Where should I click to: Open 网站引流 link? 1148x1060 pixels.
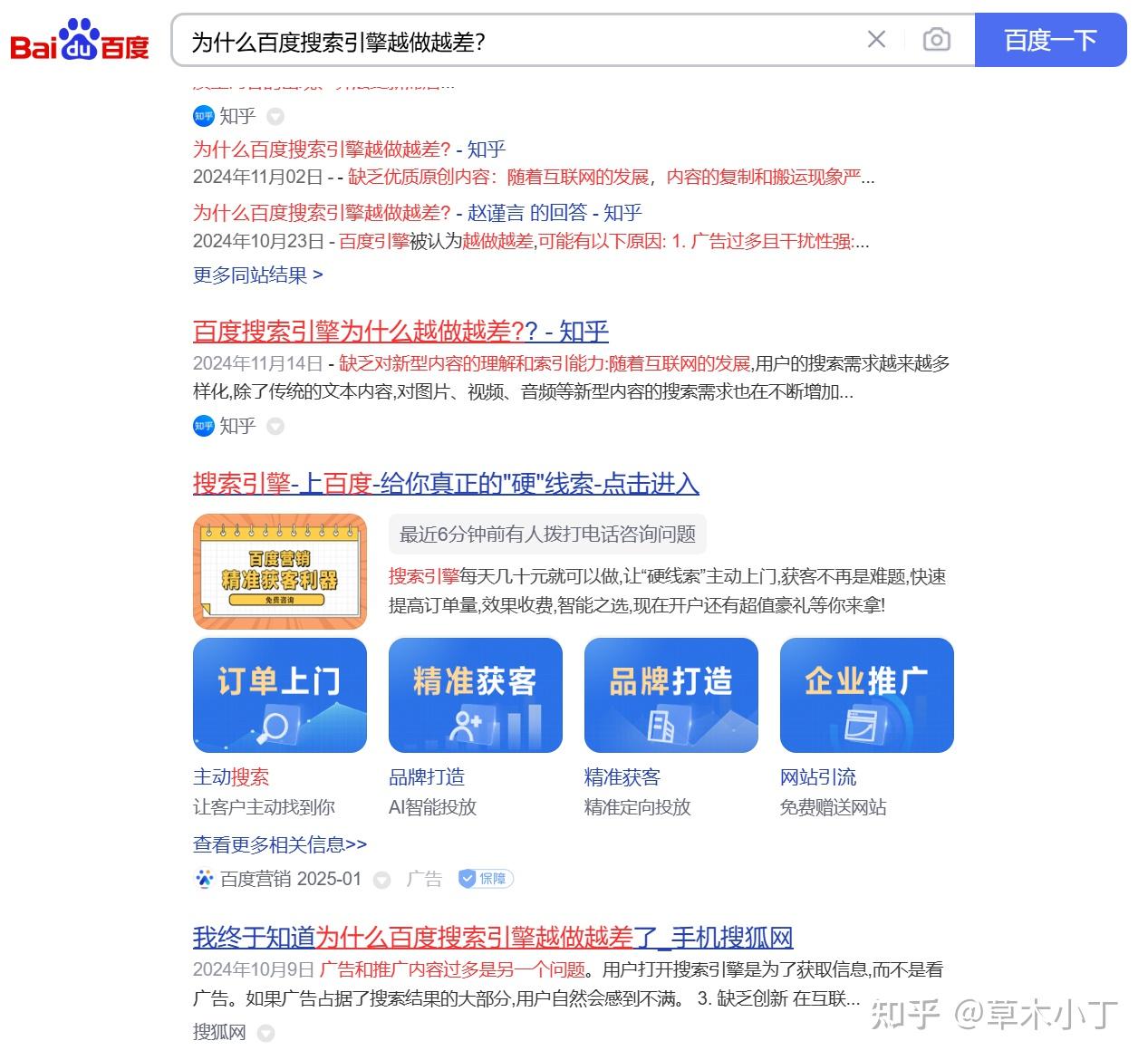pos(818,777)
